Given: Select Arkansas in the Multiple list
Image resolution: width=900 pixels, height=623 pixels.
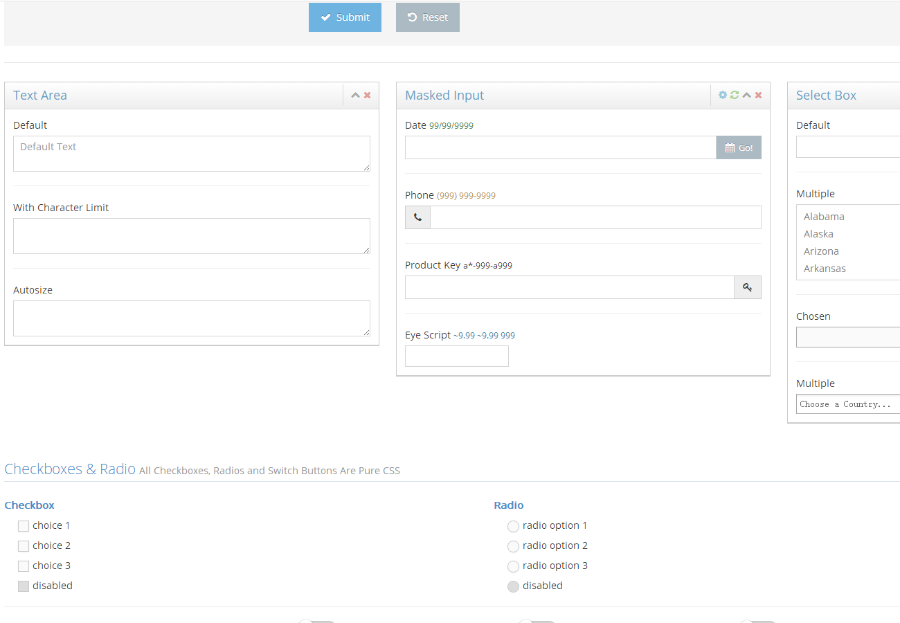Looking at the screenshot, I should [x=848, y=268].
